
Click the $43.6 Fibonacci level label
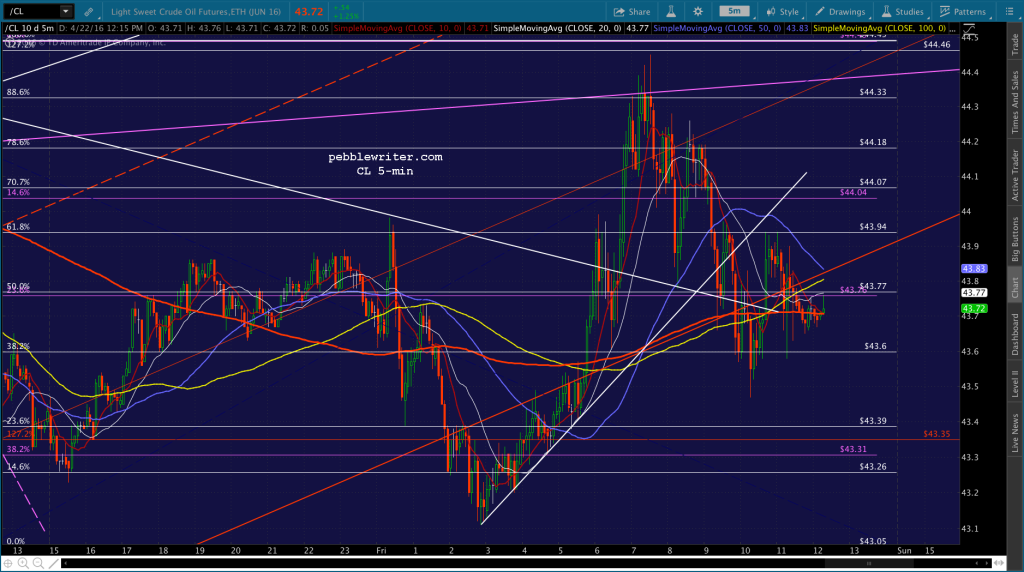875,346
